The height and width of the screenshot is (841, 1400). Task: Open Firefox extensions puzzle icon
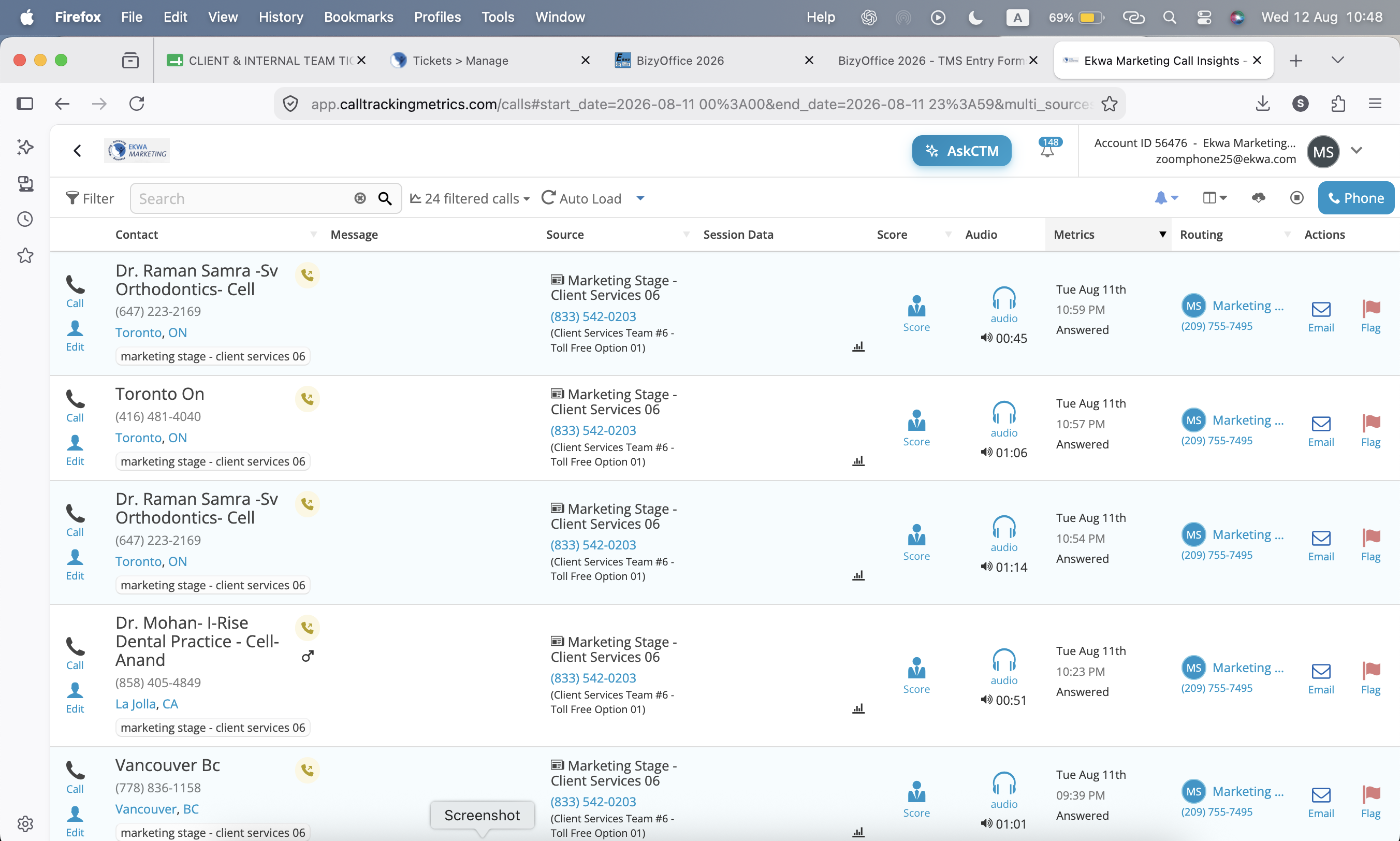tap(1338, 104)
